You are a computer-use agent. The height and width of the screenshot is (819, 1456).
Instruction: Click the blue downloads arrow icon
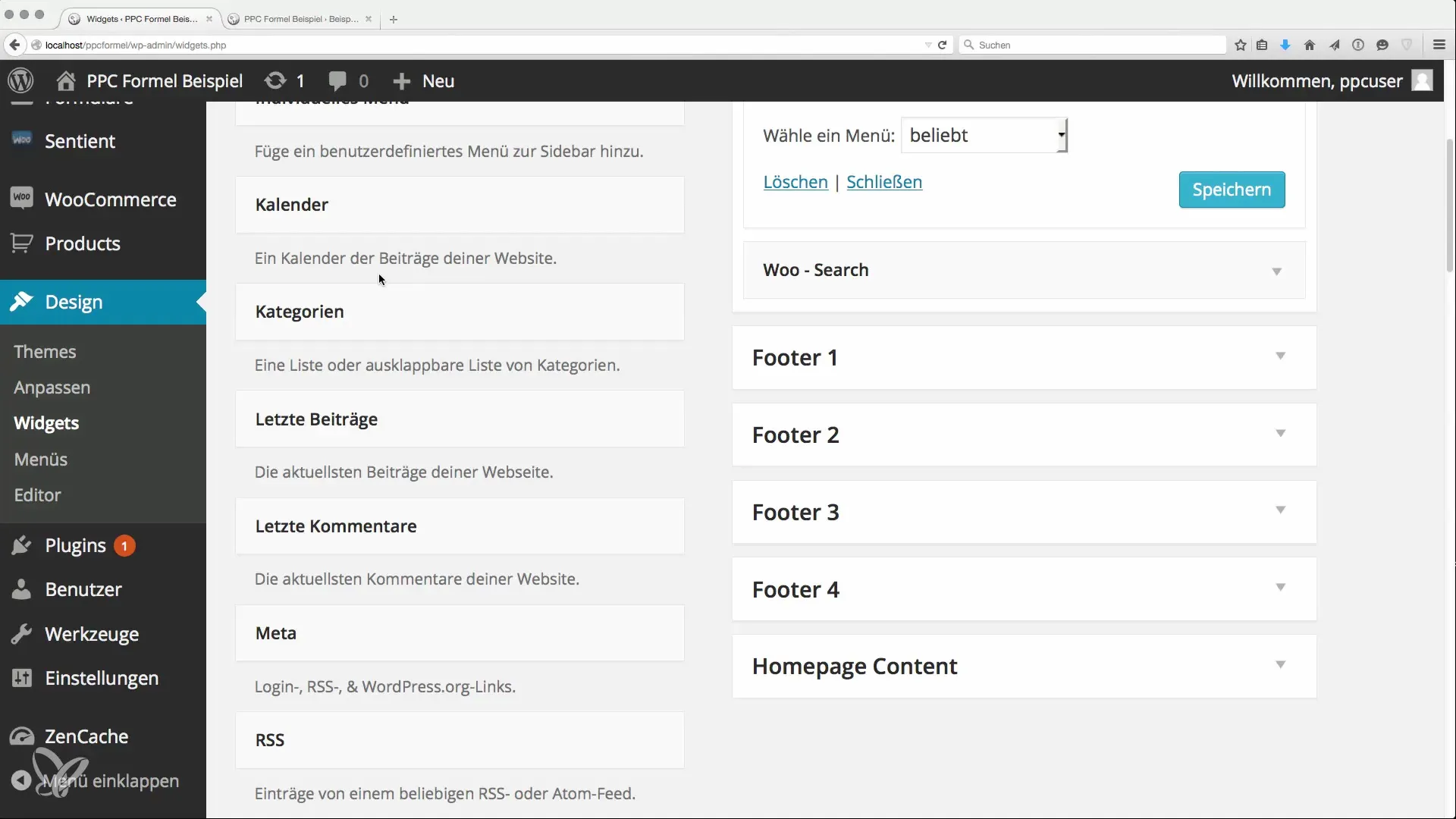pos(1285,45)
